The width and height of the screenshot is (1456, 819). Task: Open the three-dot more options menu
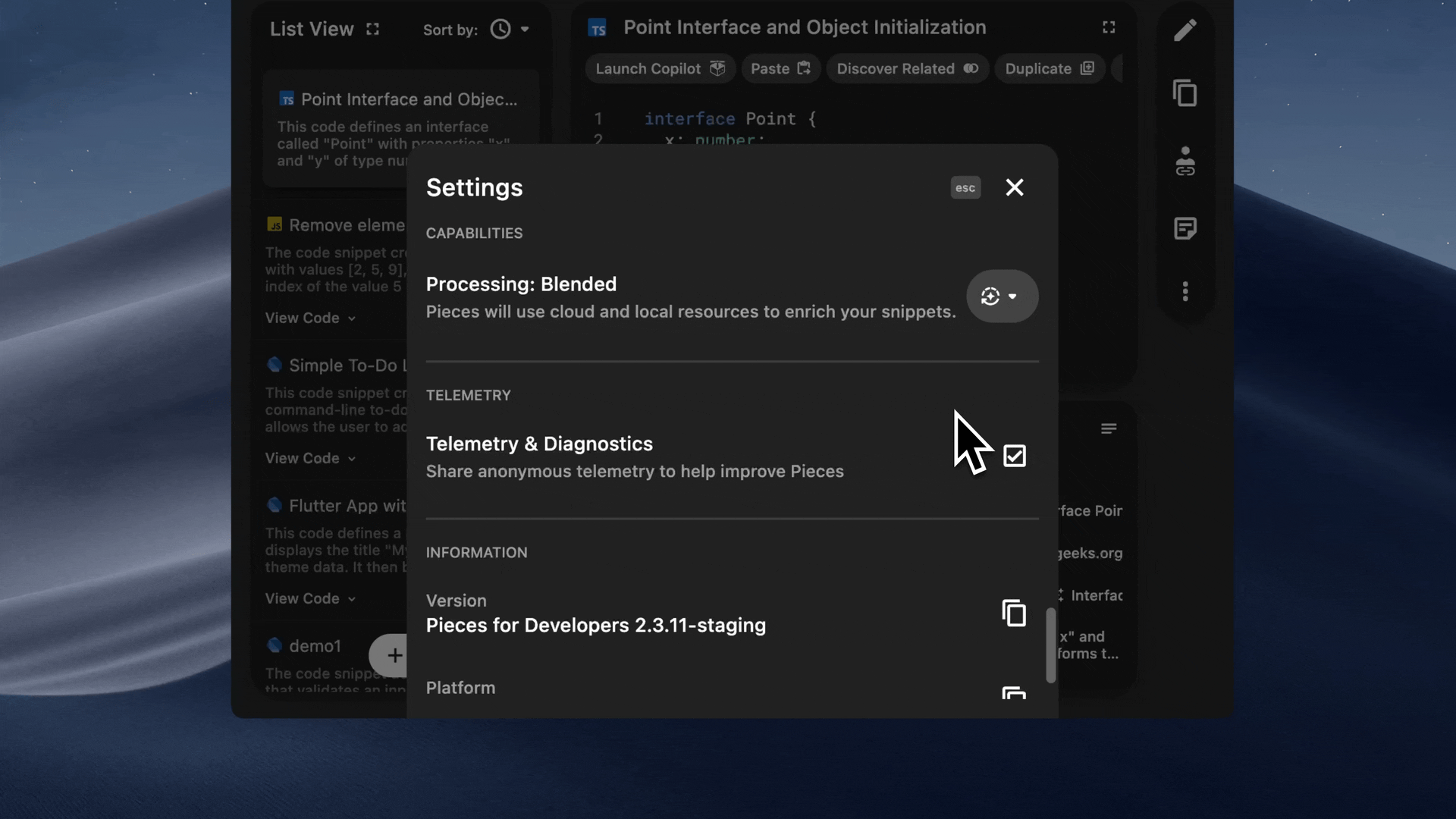pos(1185,292)
